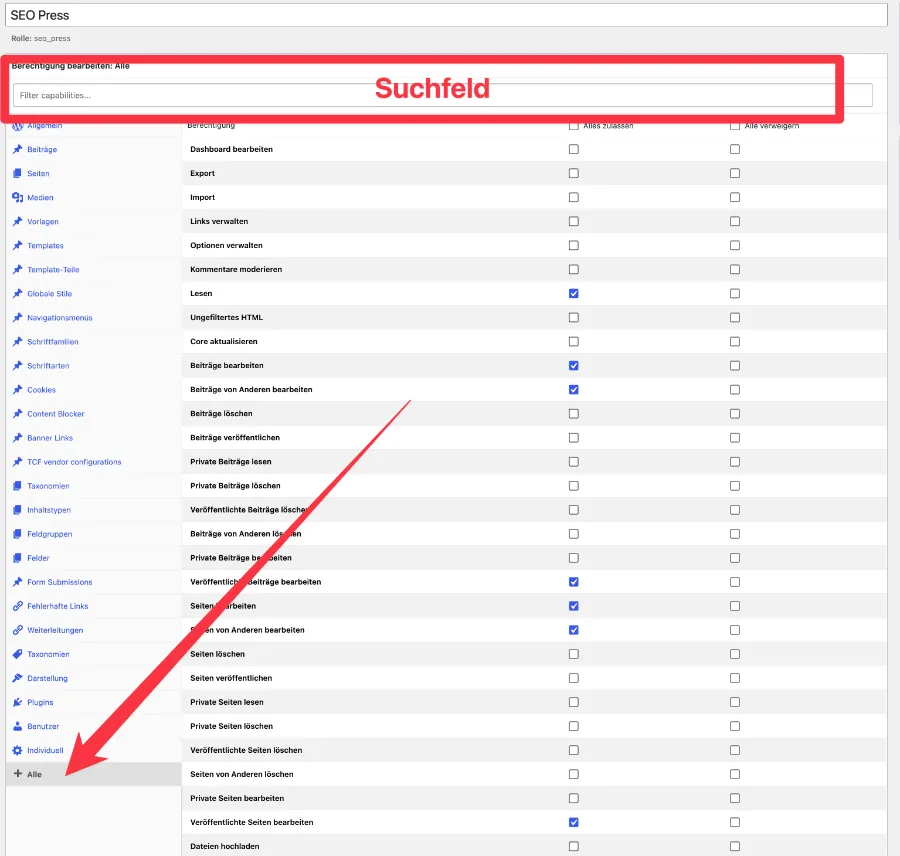Viewport: 900px width, 856px height.
Task: Open the TCF vendor configurations group
Action: pyautogui.click(x=74, y=462)
